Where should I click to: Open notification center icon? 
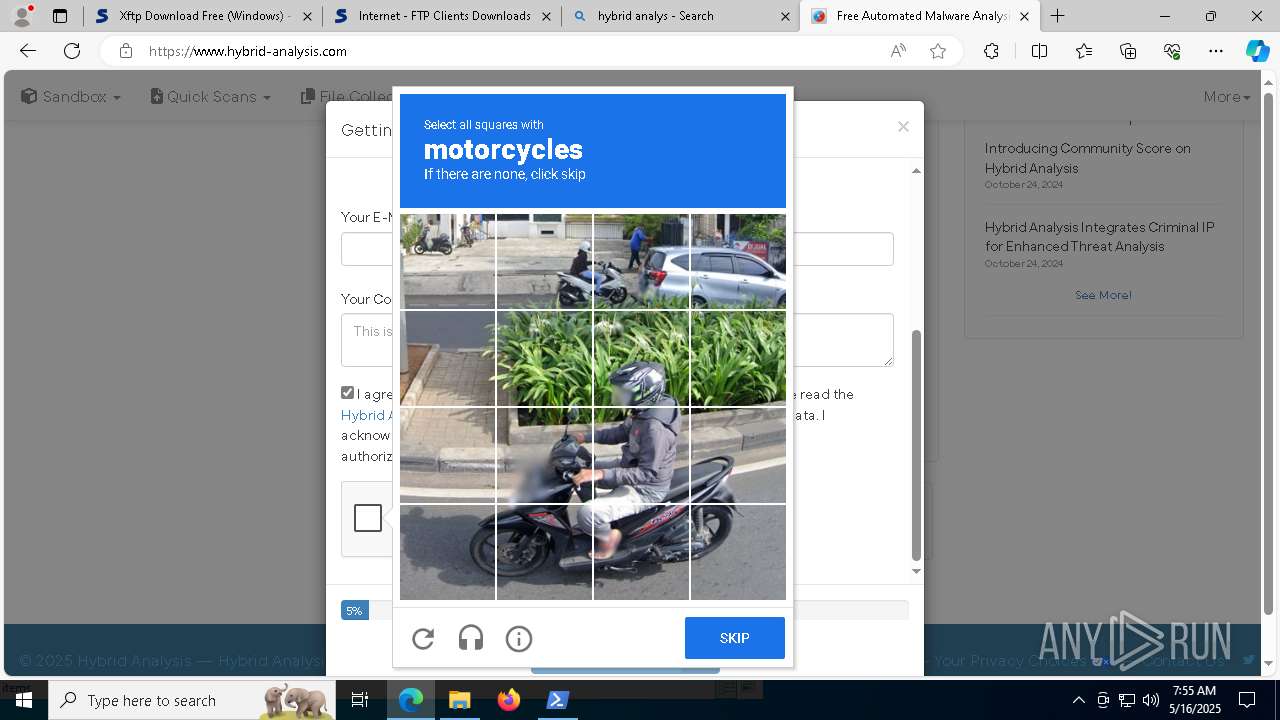point(1247,700)
